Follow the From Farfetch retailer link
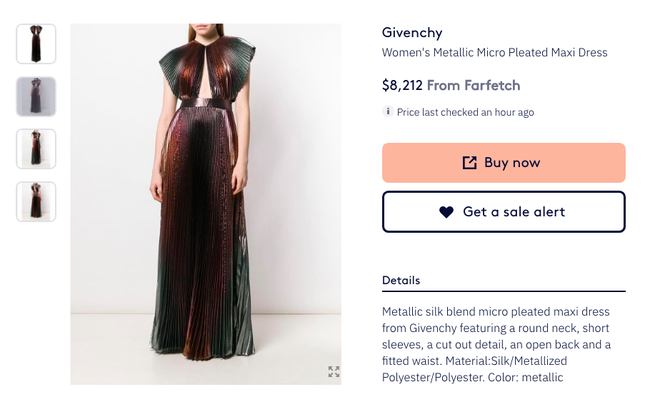Screen dimensions: 650x412 tap(473, 85)
